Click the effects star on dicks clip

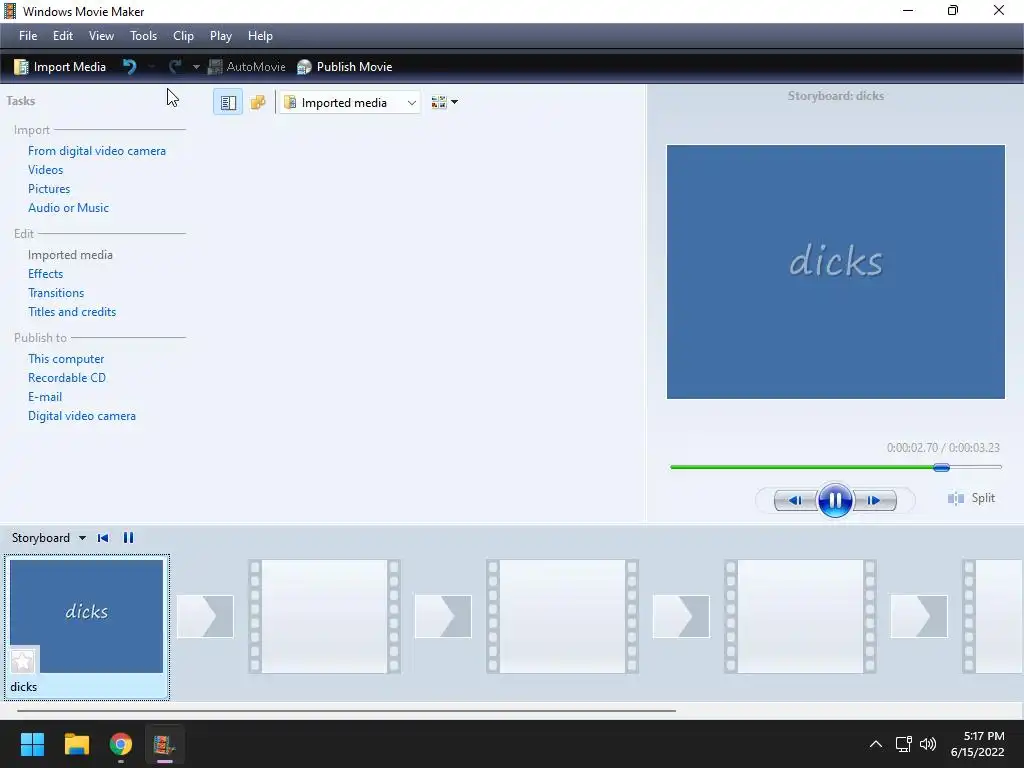tap(22, 661)
